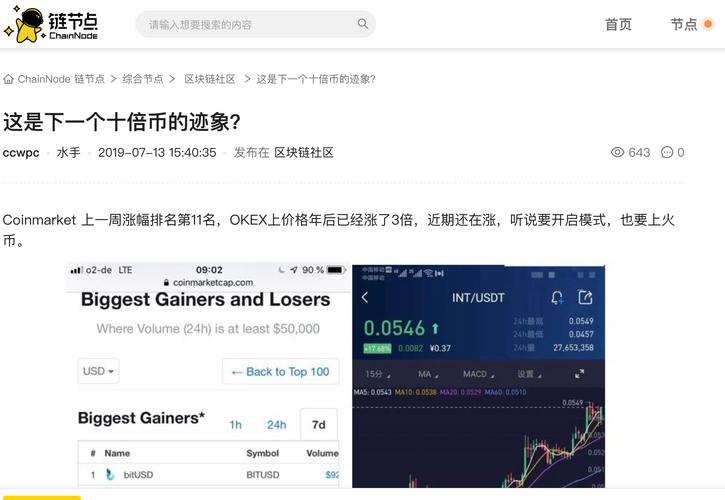Click the fullscreen expand icon in chart
Screen dimensions: 725x500
pos(579,374)
